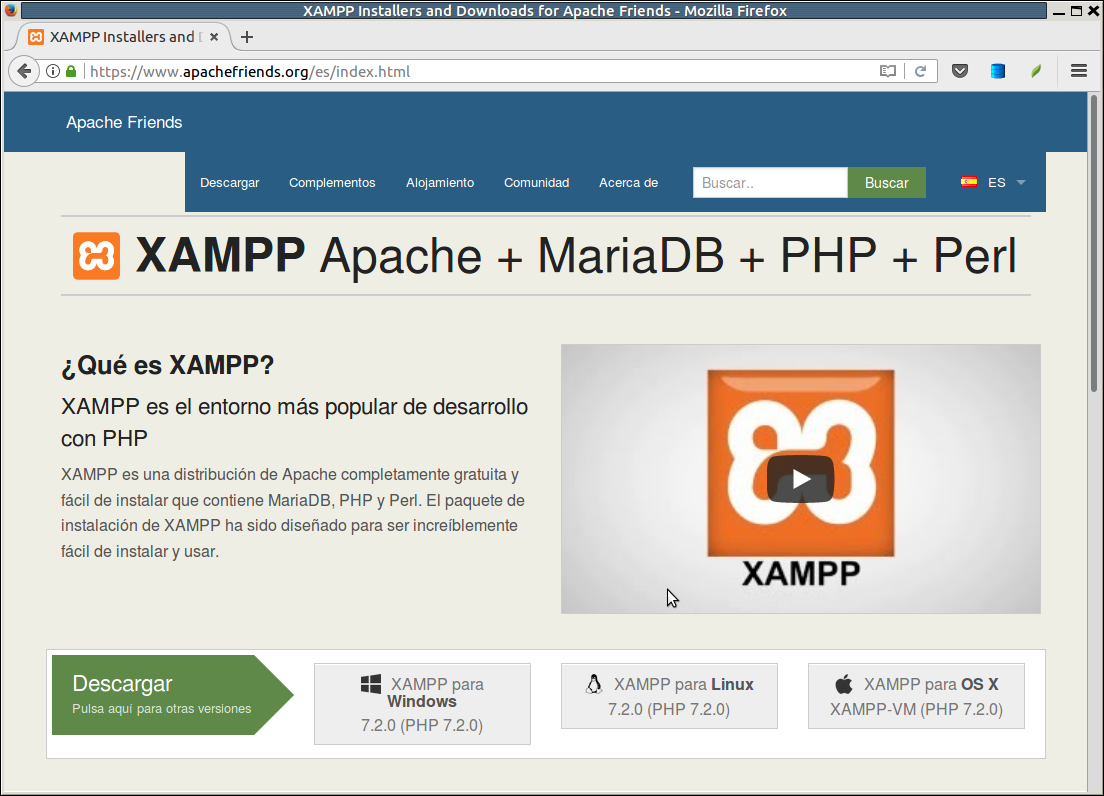Screen dimensions: 1104x796
Task: Open the Complementos menu item
Action: (x=332, y=182)
